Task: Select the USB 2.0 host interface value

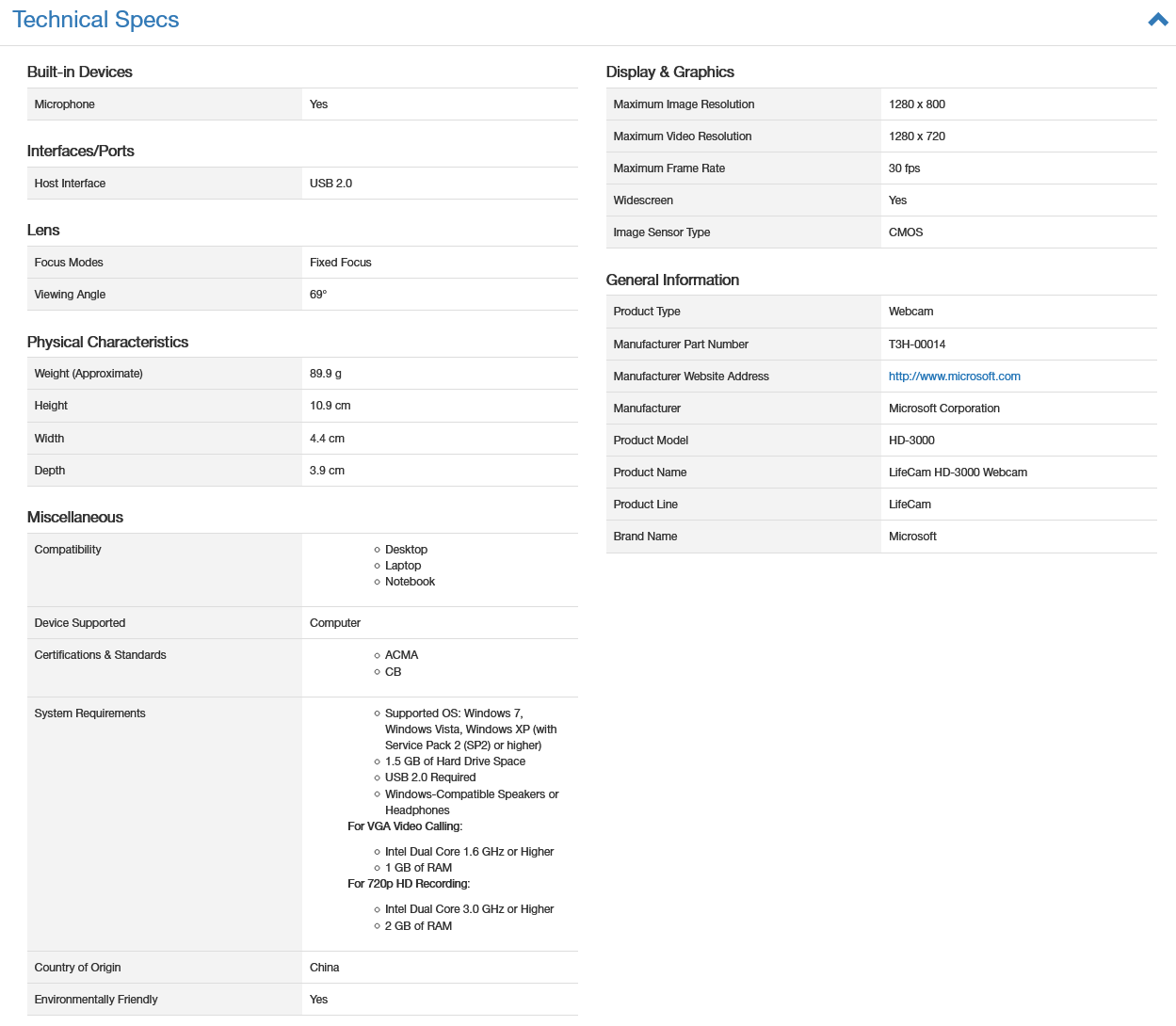Action: (330, 184)
